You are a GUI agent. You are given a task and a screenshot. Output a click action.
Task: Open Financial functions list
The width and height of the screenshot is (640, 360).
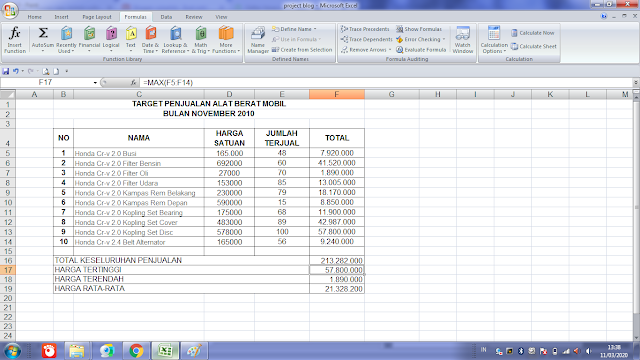point(89,40)
